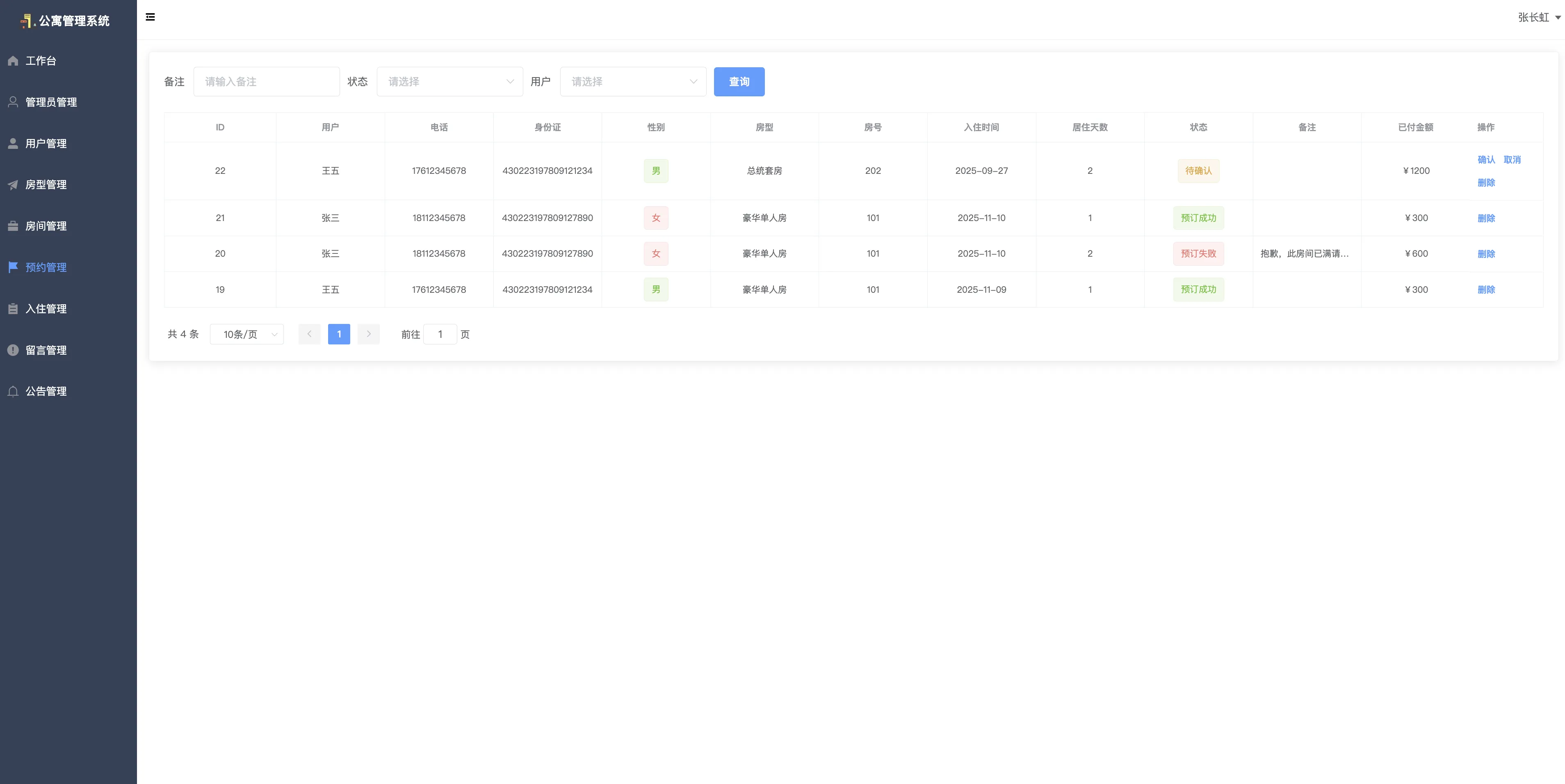Click the paper plane icon beside 房型管理
This screenshot has width=1565, height=784.
(13, 185)
